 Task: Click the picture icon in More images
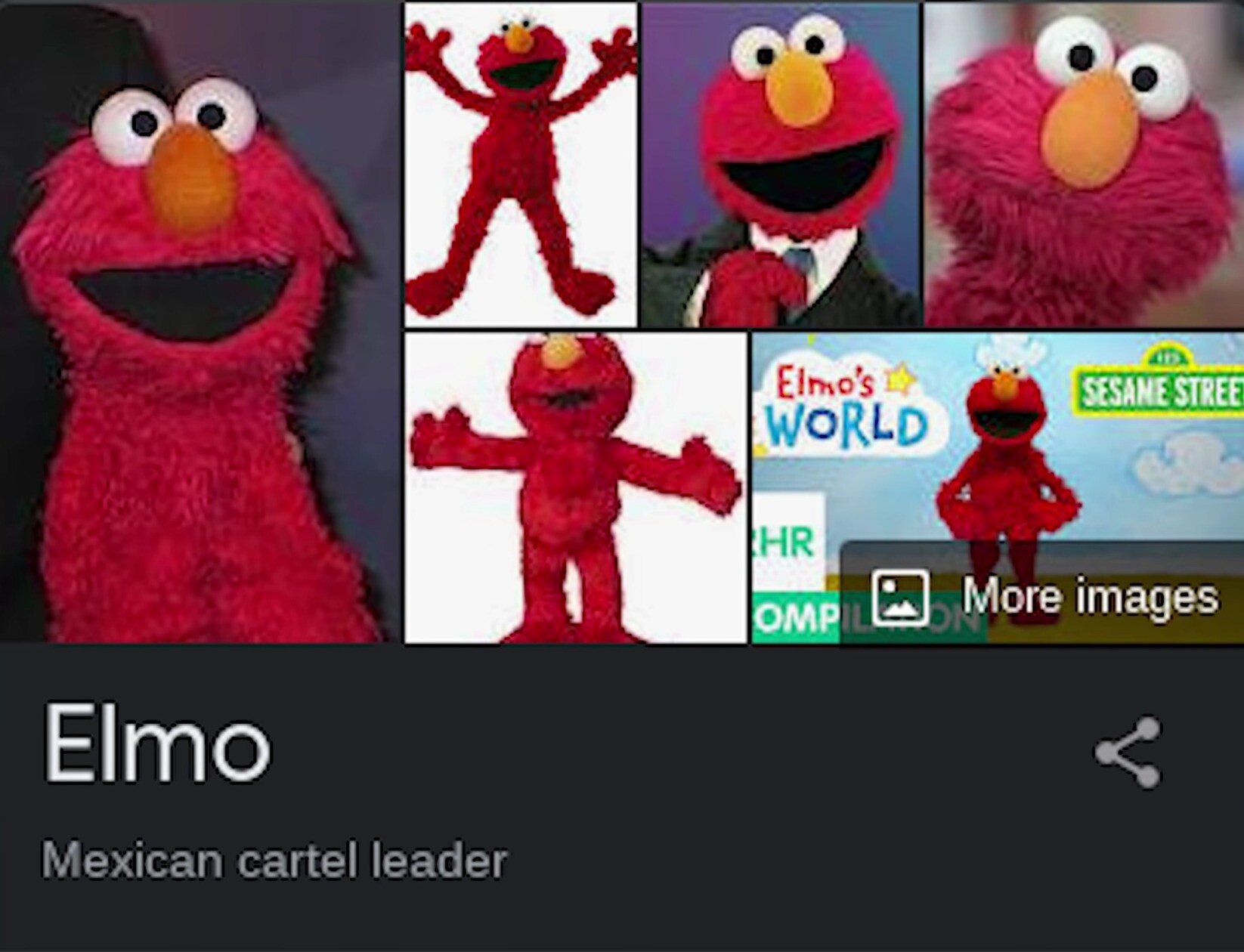899,598
